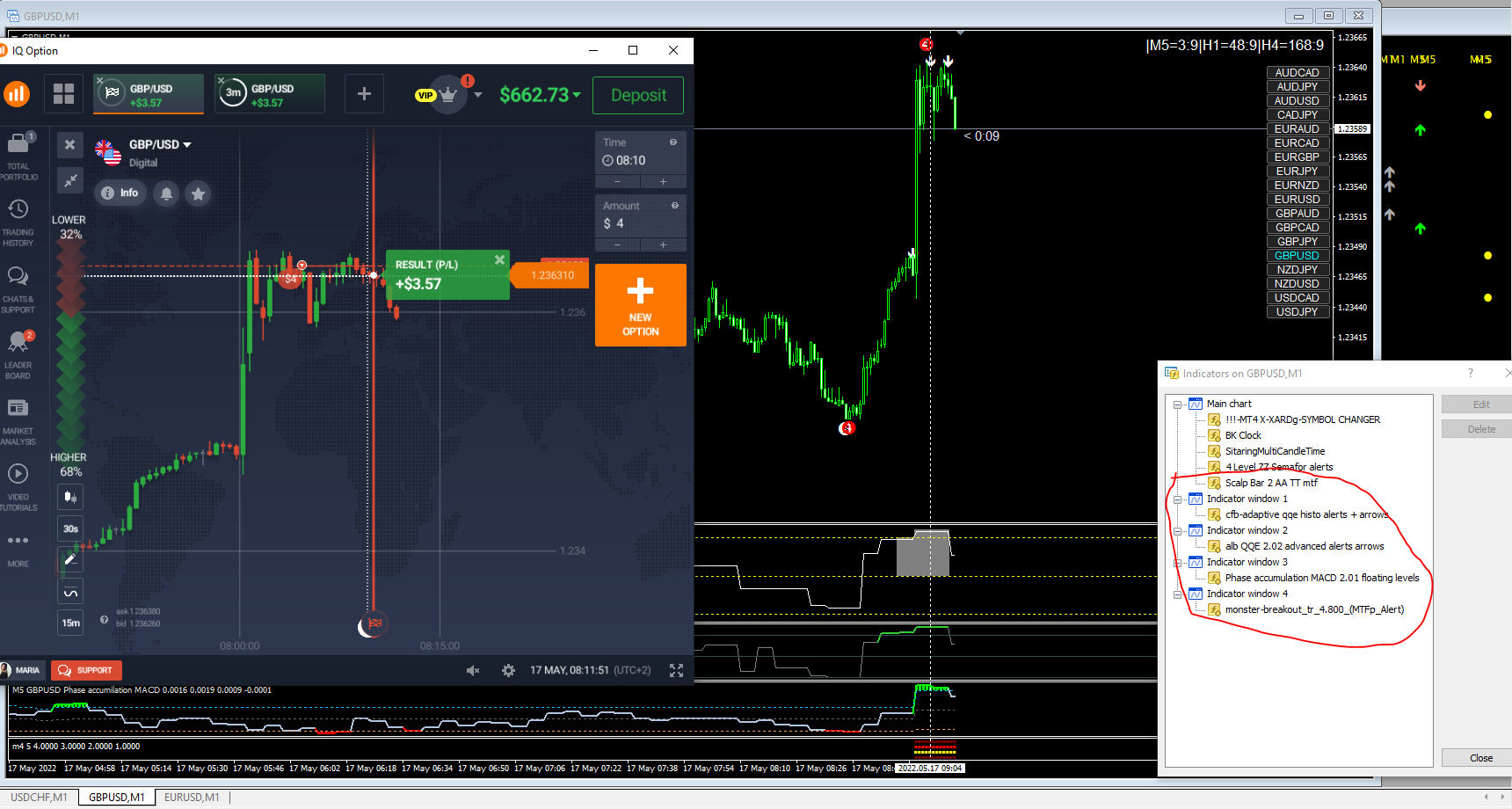Click the fullscreen icon in IQ Option footer

coord(676,670)
